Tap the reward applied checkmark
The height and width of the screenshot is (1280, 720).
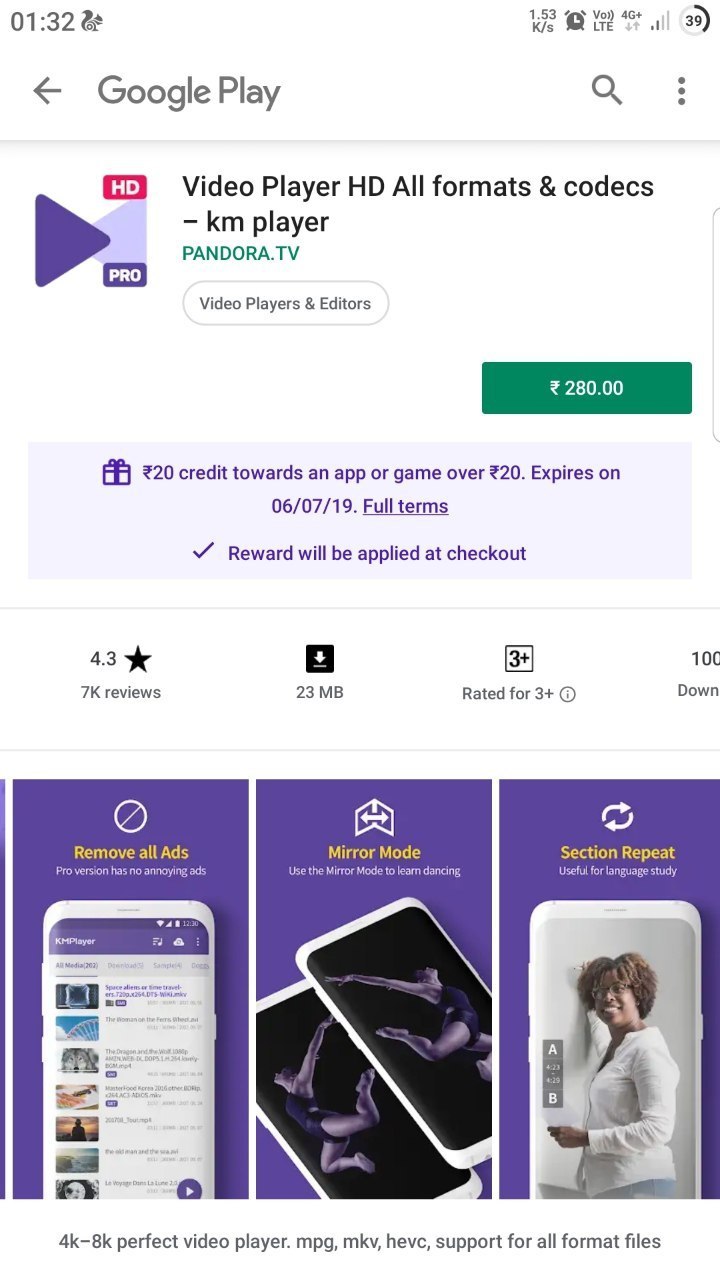click(x=204, y=551)
